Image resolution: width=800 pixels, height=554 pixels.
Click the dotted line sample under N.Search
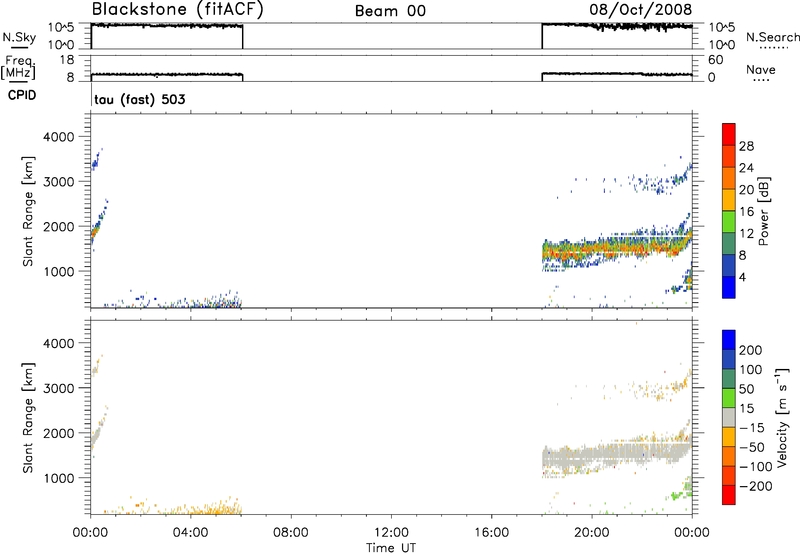pyautogui.click(x=774, y=48)
